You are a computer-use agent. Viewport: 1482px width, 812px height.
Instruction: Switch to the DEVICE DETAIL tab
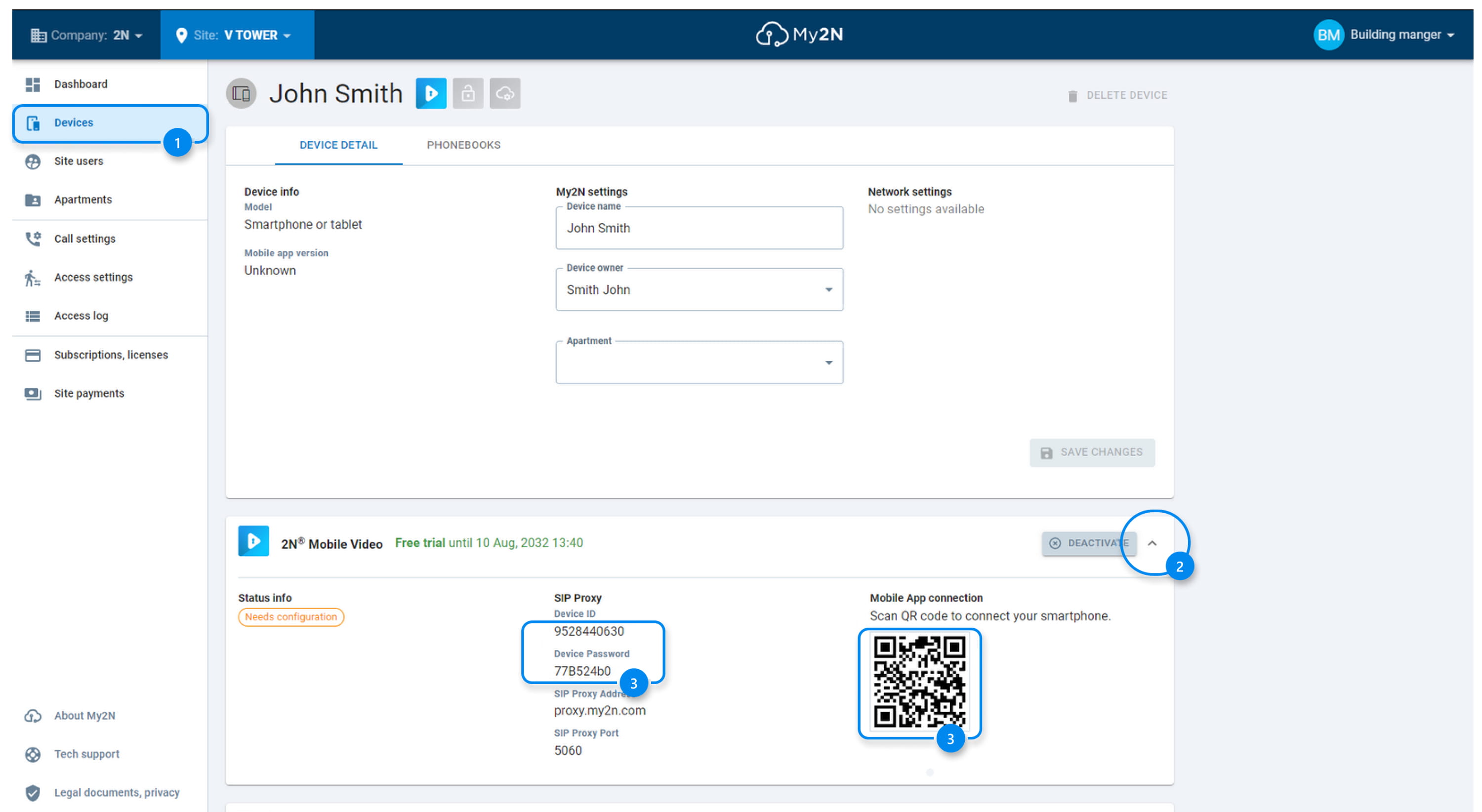338,145
